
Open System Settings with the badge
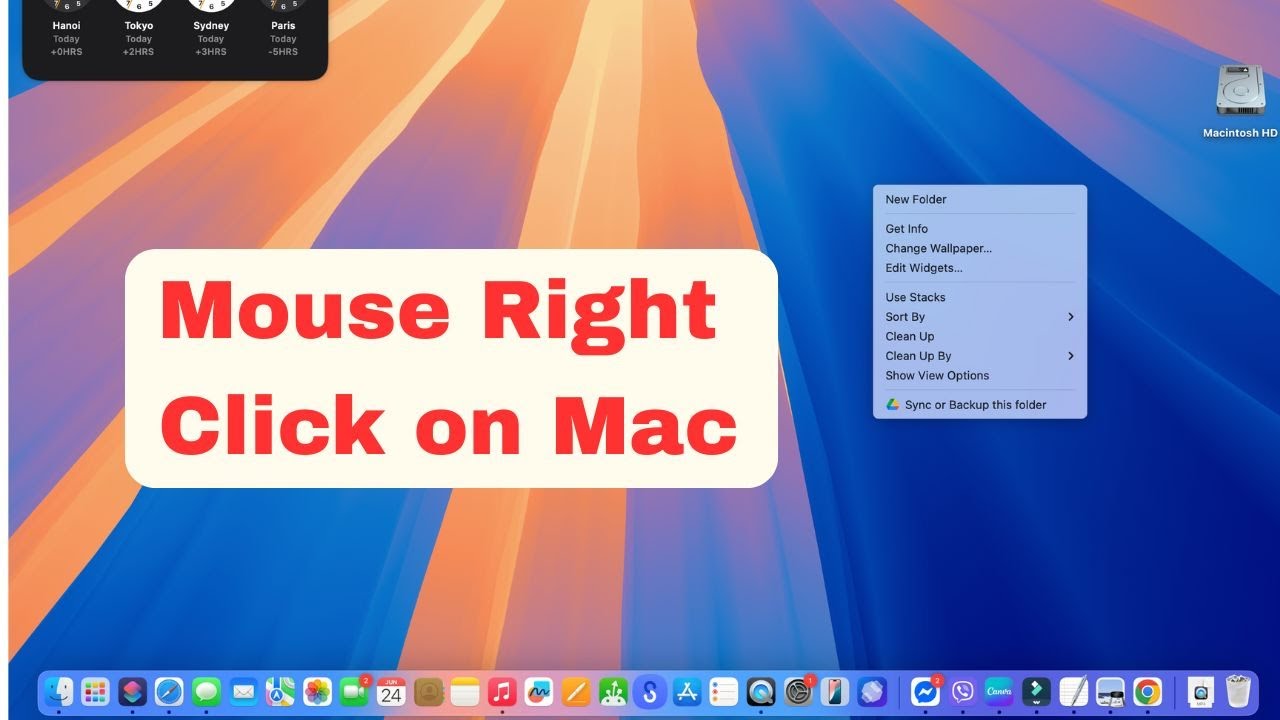(798, 691)
